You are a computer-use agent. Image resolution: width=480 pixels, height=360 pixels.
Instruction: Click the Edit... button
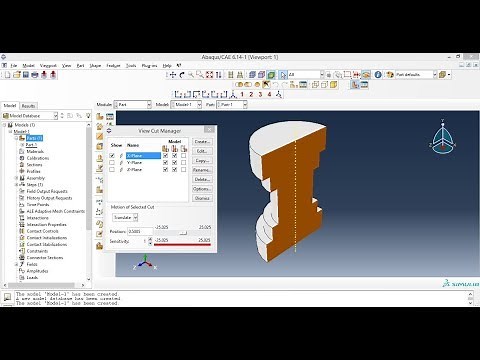coord(202,151)
